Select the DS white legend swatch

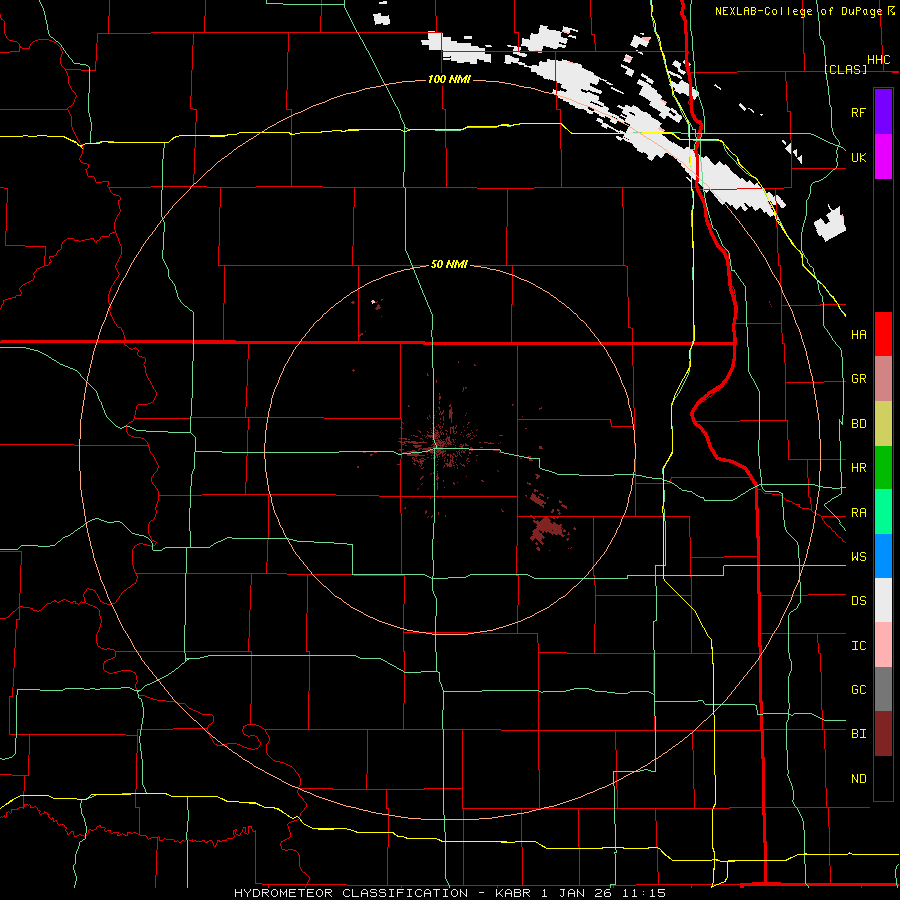click(883, 600)
